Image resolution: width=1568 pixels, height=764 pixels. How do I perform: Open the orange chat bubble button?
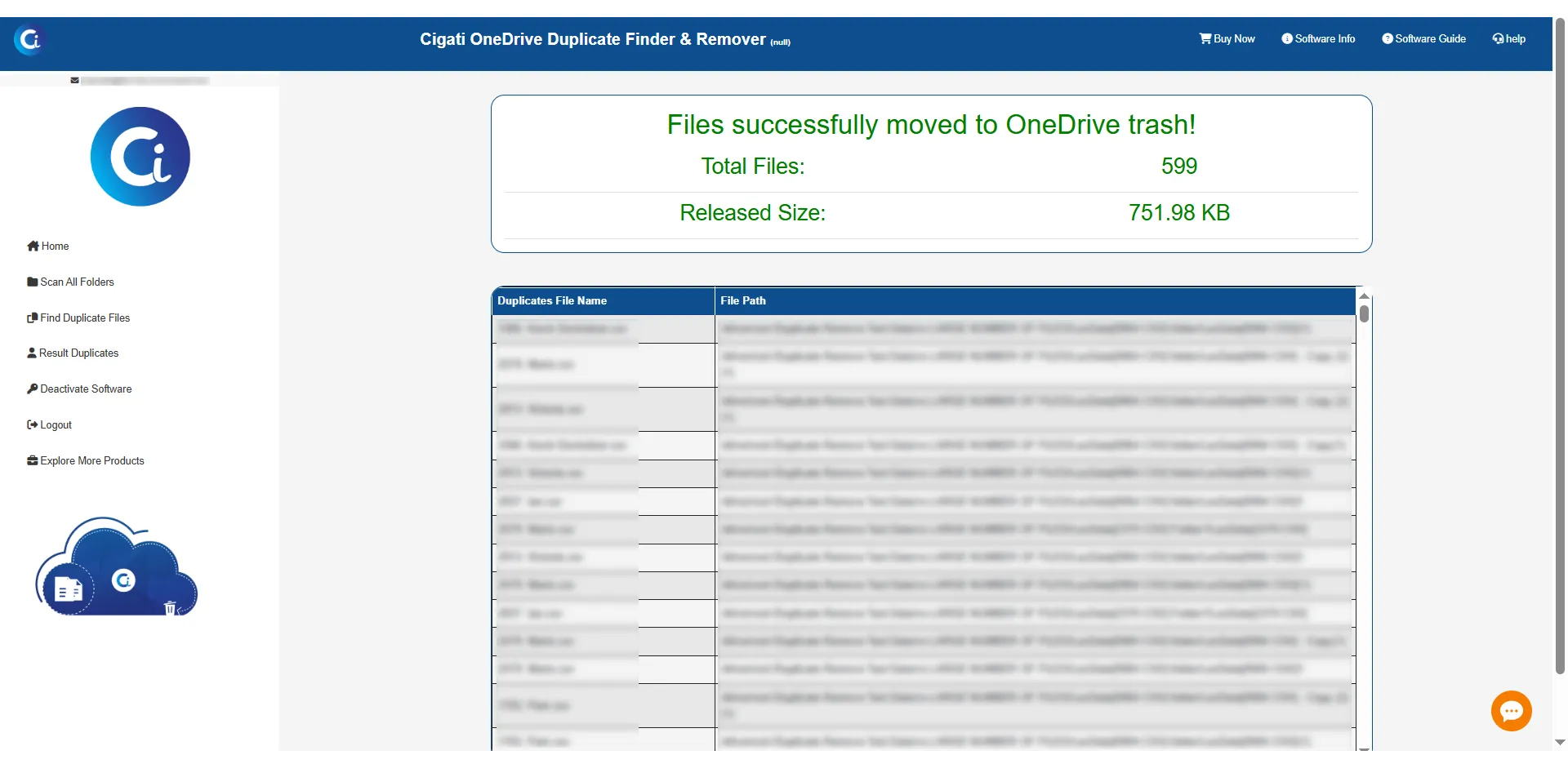coord(1512,711)
